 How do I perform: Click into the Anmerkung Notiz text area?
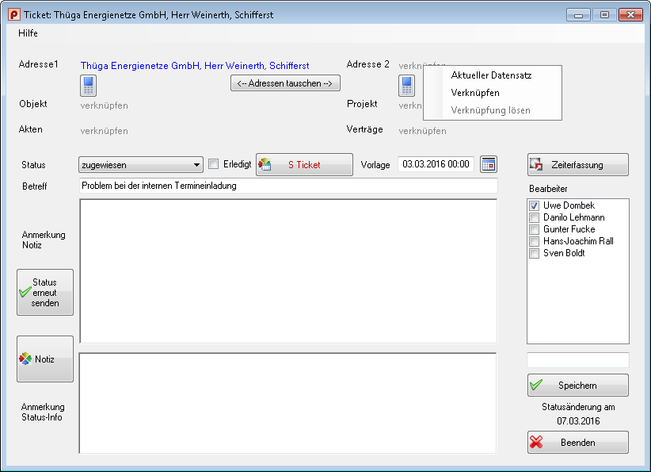288,271
